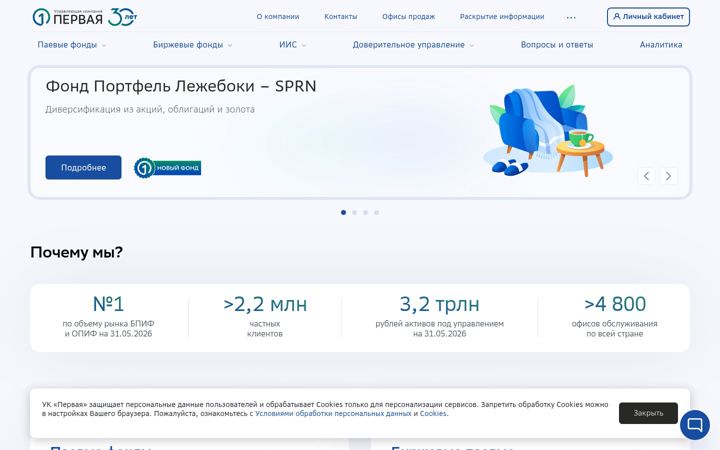Open the Cookies policy link
The image size is (720, 450).
coord(433,414)
